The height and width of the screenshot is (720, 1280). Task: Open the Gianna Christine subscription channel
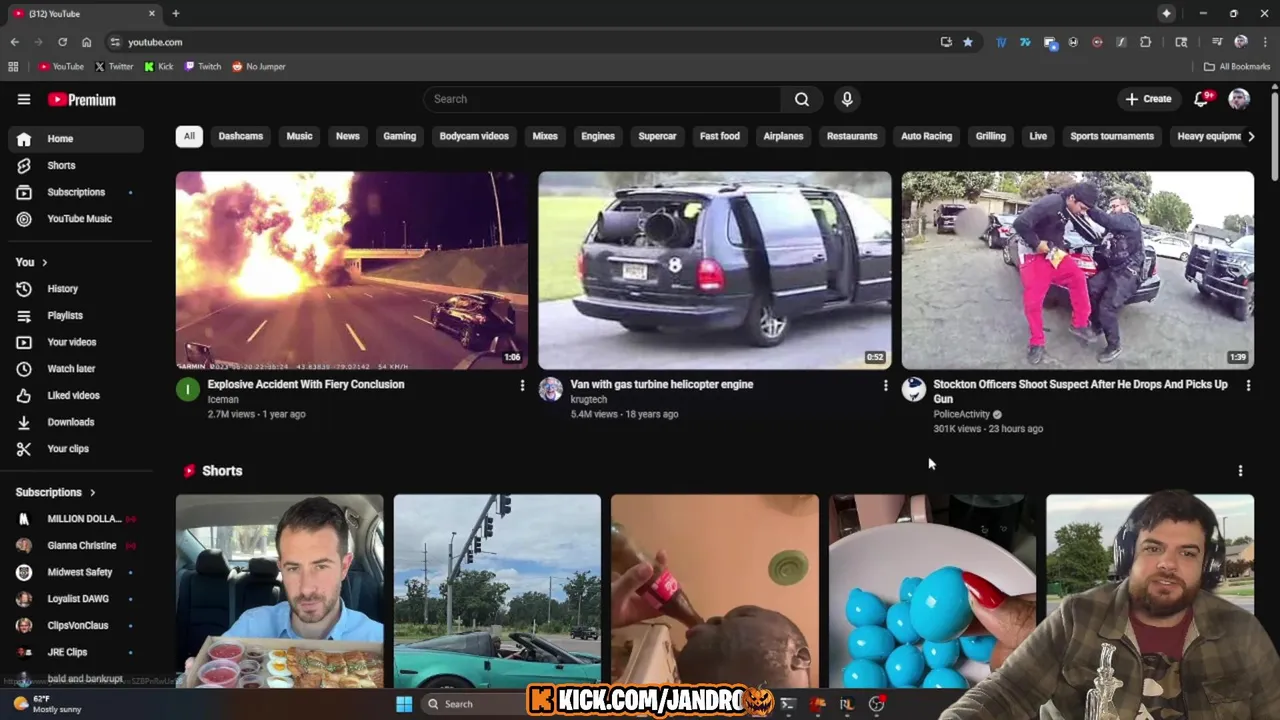pyautogui.click(x=76, y=546)
